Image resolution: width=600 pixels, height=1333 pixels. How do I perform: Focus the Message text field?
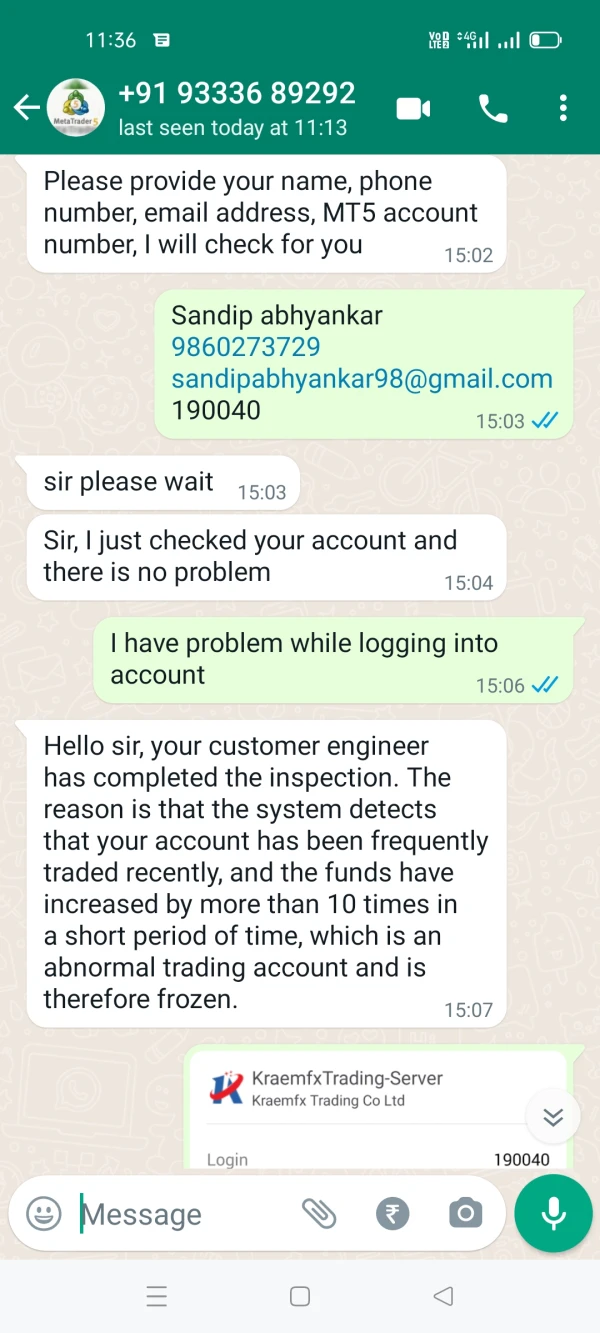tap(185, 1214)
